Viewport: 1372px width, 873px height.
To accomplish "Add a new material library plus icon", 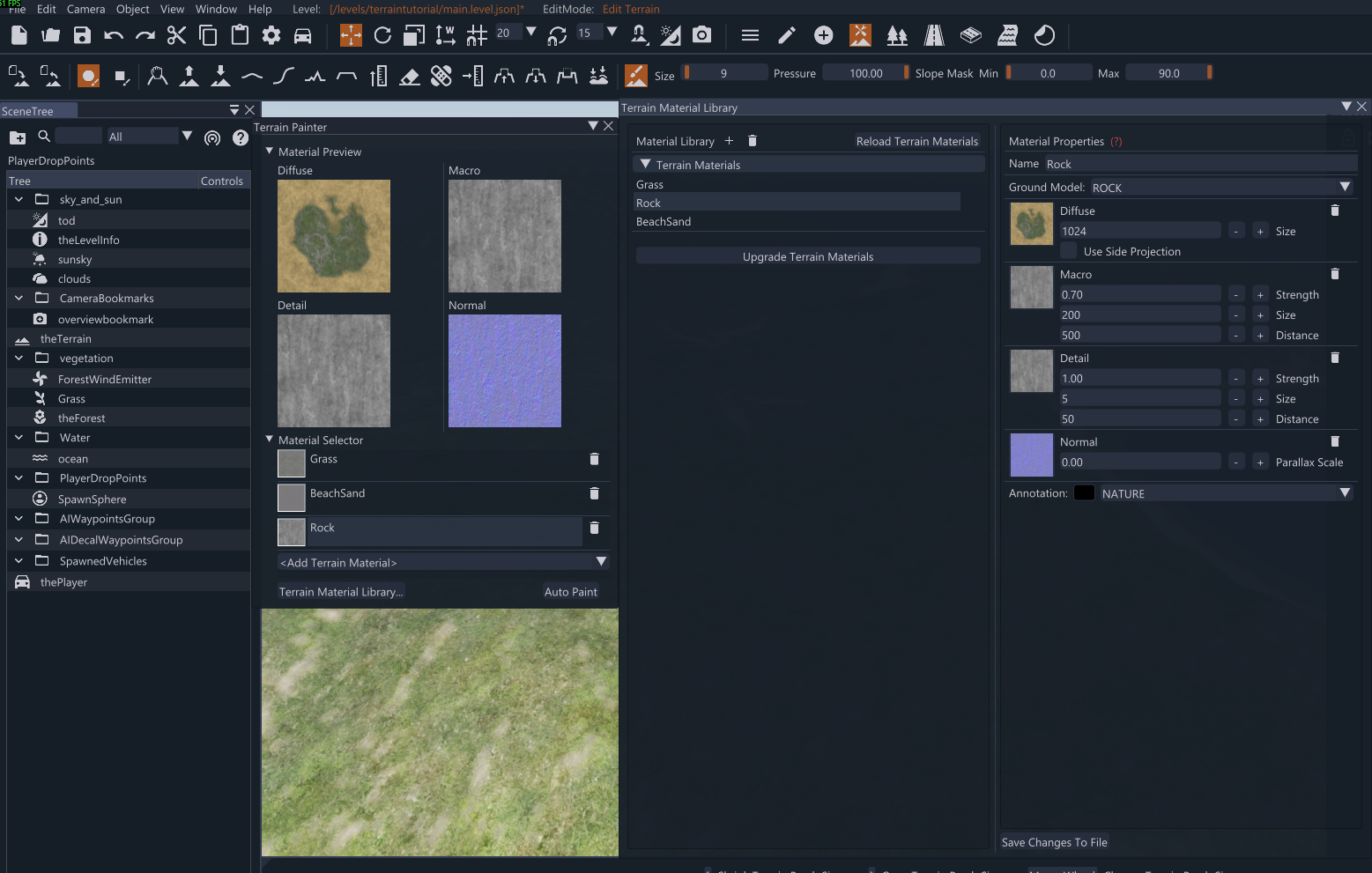I will 729,141.
